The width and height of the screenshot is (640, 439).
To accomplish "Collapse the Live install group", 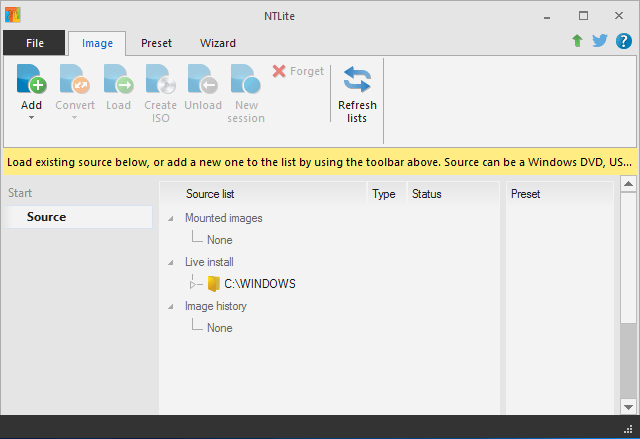I will tap(170, 262).
